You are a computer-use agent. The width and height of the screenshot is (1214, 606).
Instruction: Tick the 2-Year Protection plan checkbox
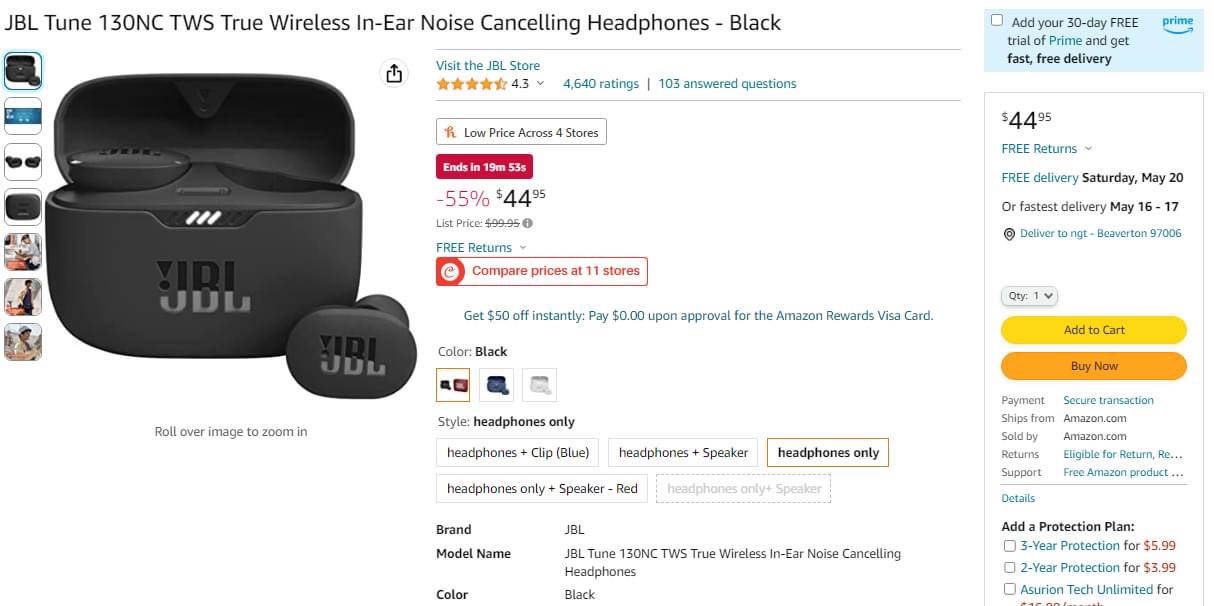coord(1009,568)
